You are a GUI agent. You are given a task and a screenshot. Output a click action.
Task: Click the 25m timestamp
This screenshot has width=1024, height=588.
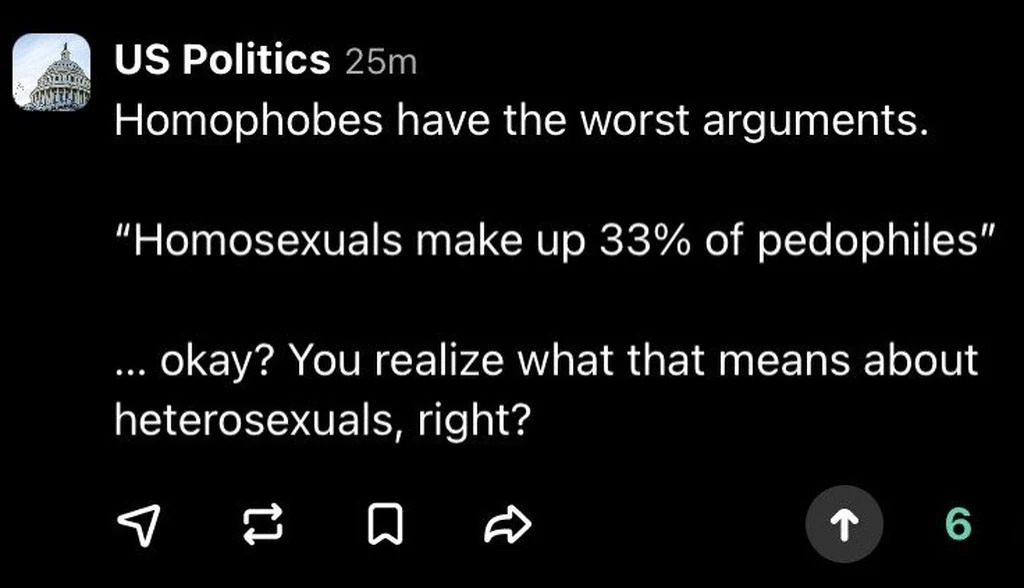tap(380, 63)
